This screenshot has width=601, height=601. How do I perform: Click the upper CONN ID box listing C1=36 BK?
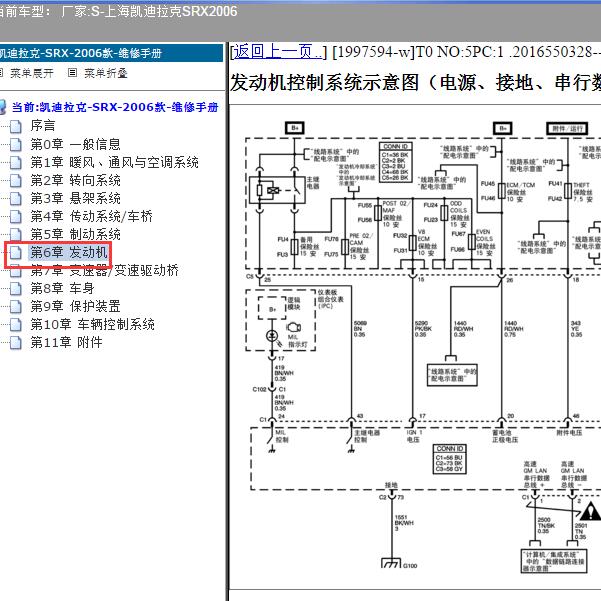pyautogui.click(x=395, y=162)
